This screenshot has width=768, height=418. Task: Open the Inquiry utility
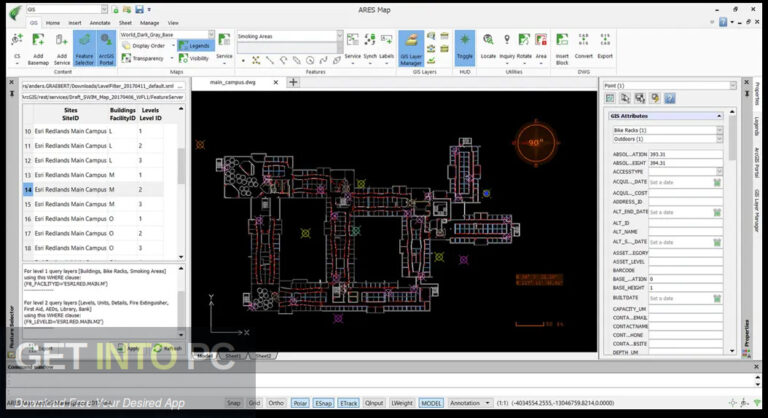pos(507,47)
